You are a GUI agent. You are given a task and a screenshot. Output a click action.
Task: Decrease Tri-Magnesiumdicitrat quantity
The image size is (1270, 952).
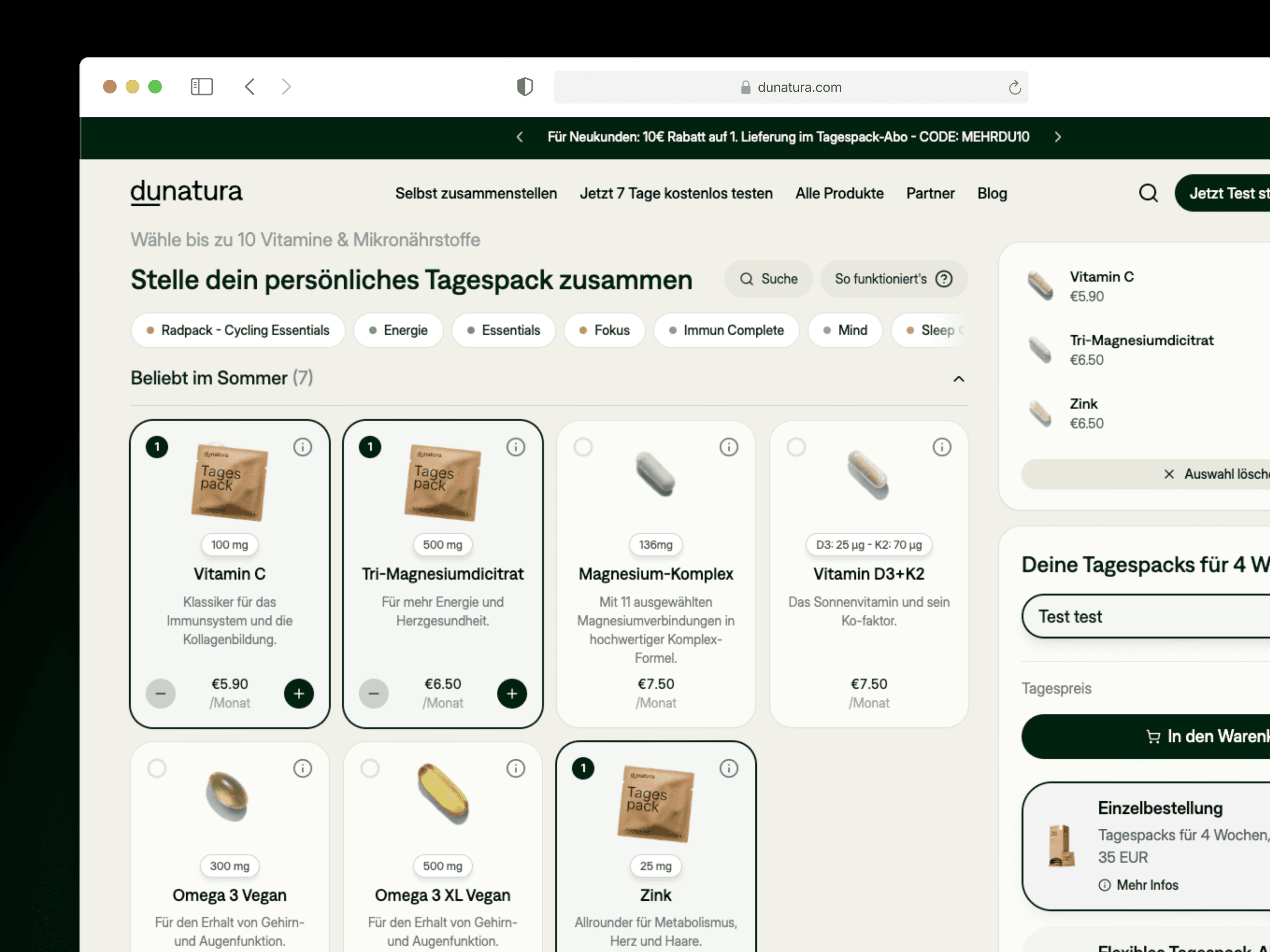(374, 694)
